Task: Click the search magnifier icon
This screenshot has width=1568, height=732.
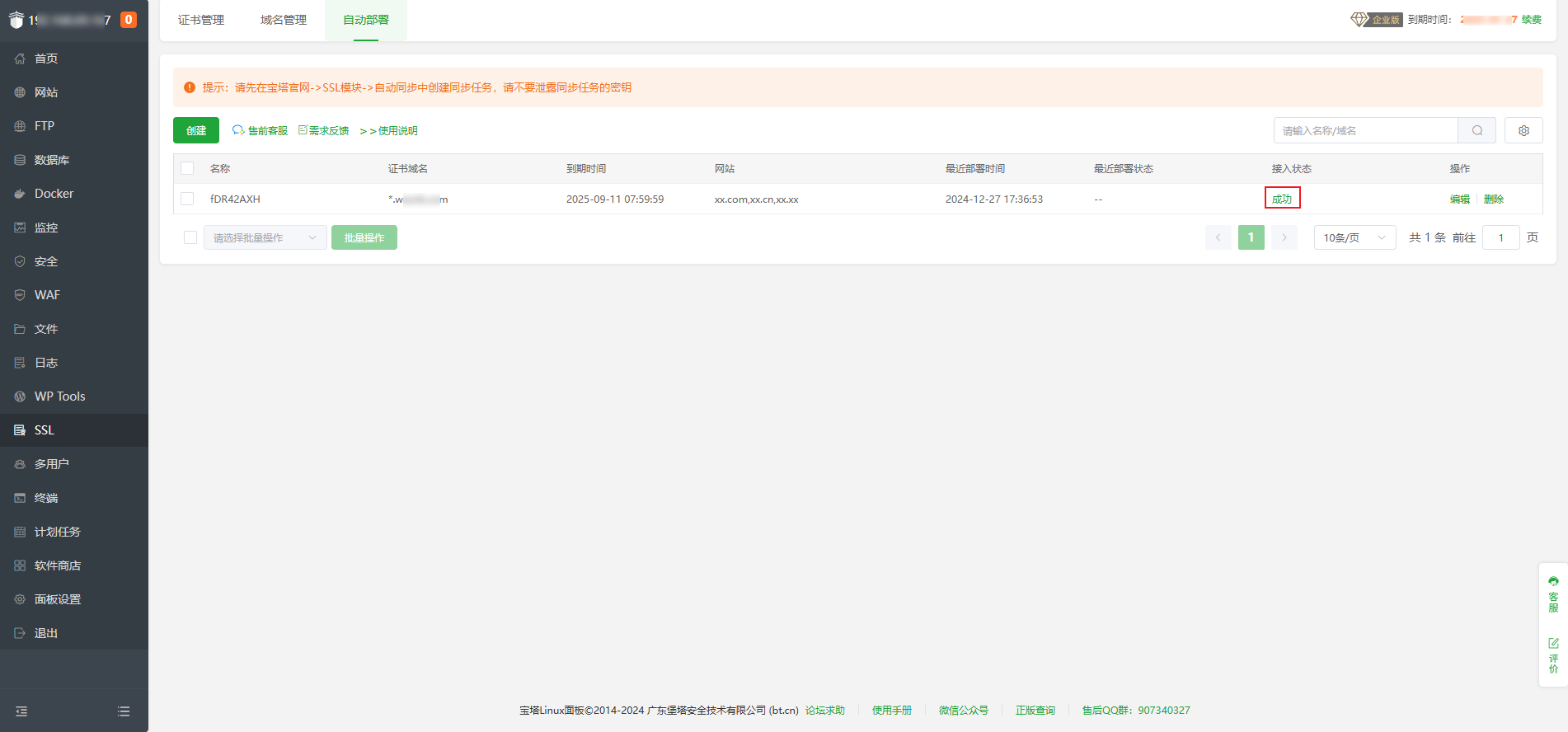Action: click(1476, 130)
